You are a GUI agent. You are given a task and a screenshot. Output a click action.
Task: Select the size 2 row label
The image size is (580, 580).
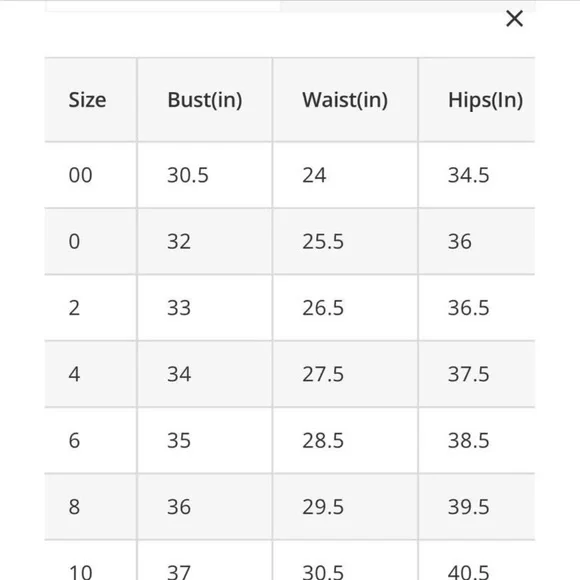pos(74,308)
